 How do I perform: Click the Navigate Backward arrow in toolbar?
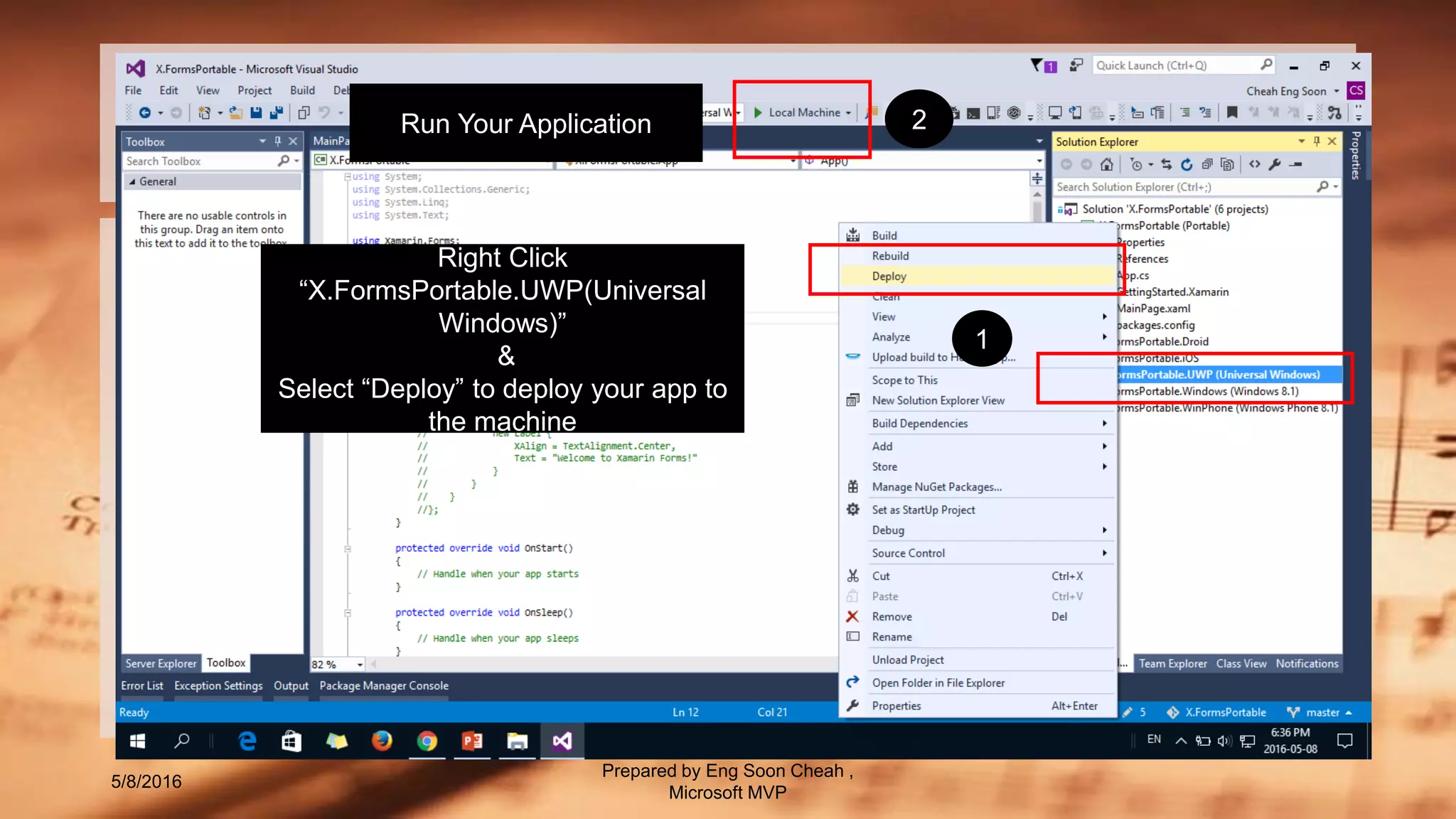(145, 112)
